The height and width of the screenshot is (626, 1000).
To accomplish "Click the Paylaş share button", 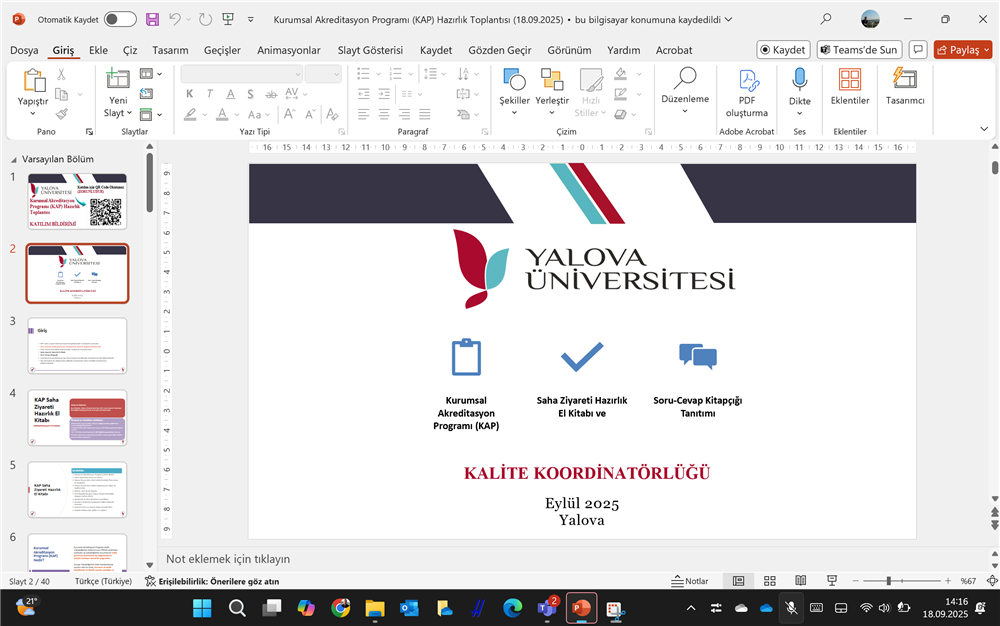I will coord(962,50).
